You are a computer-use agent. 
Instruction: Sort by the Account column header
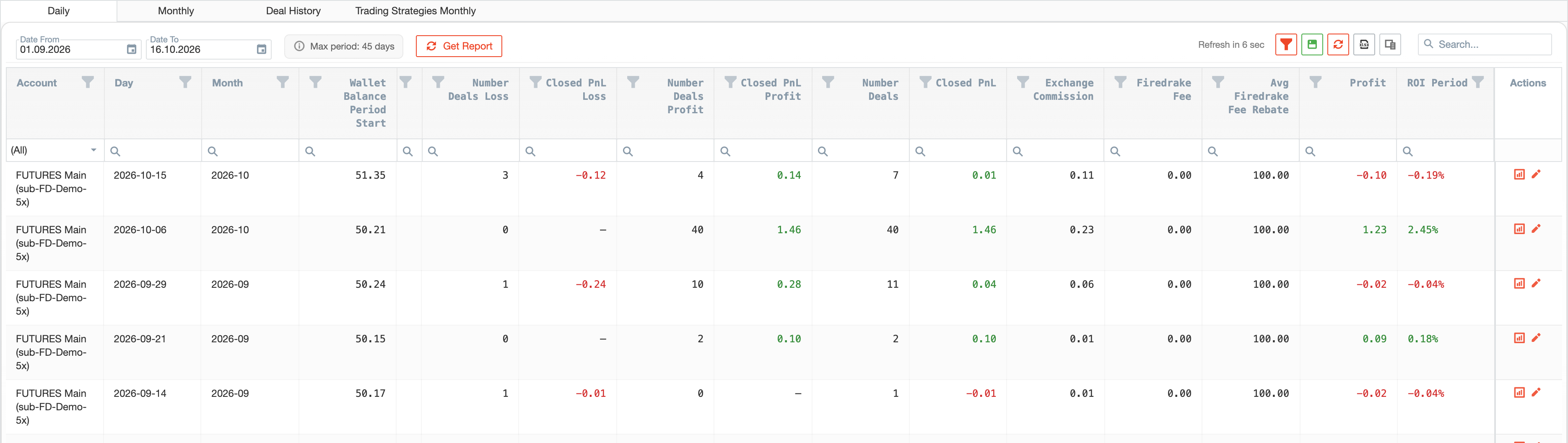coord(36,83)
